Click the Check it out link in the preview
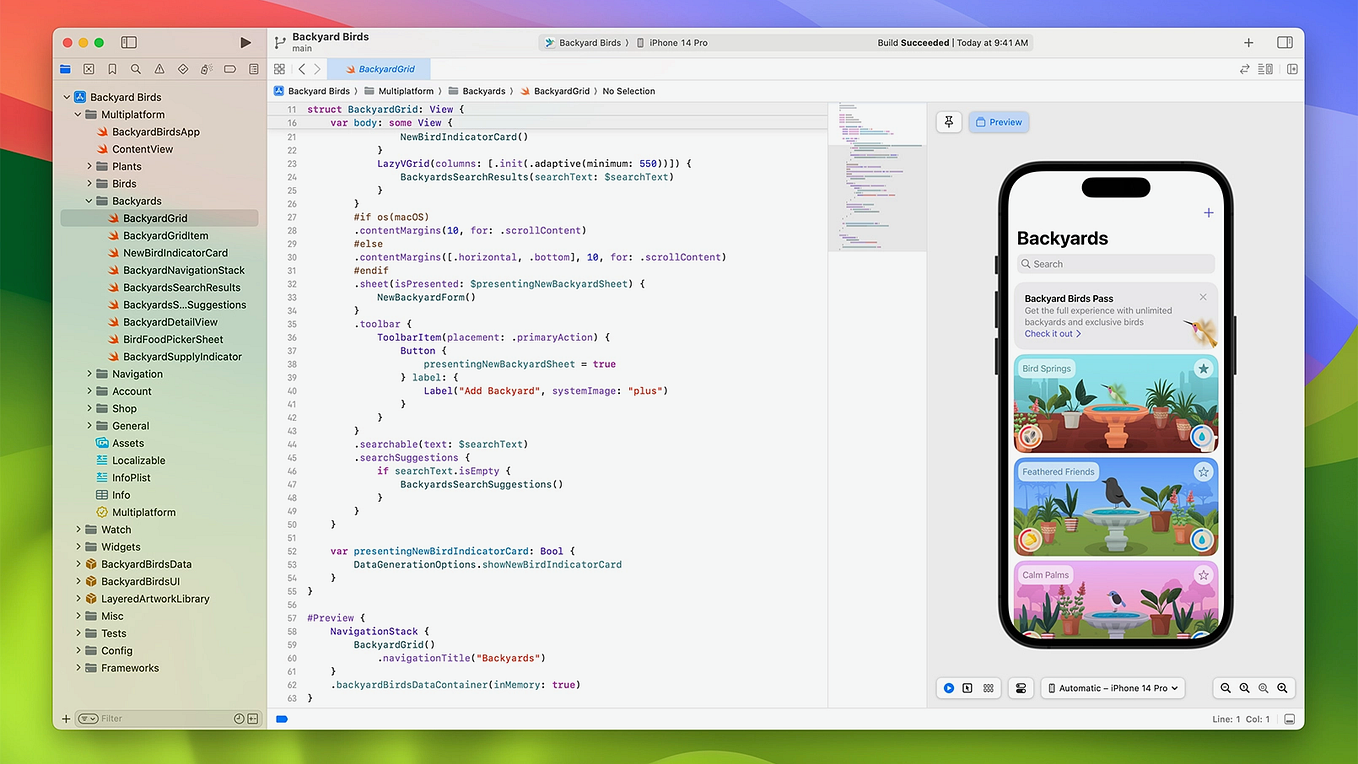Viewport: 1358px width, 764px height. [x=1051, y=332]
